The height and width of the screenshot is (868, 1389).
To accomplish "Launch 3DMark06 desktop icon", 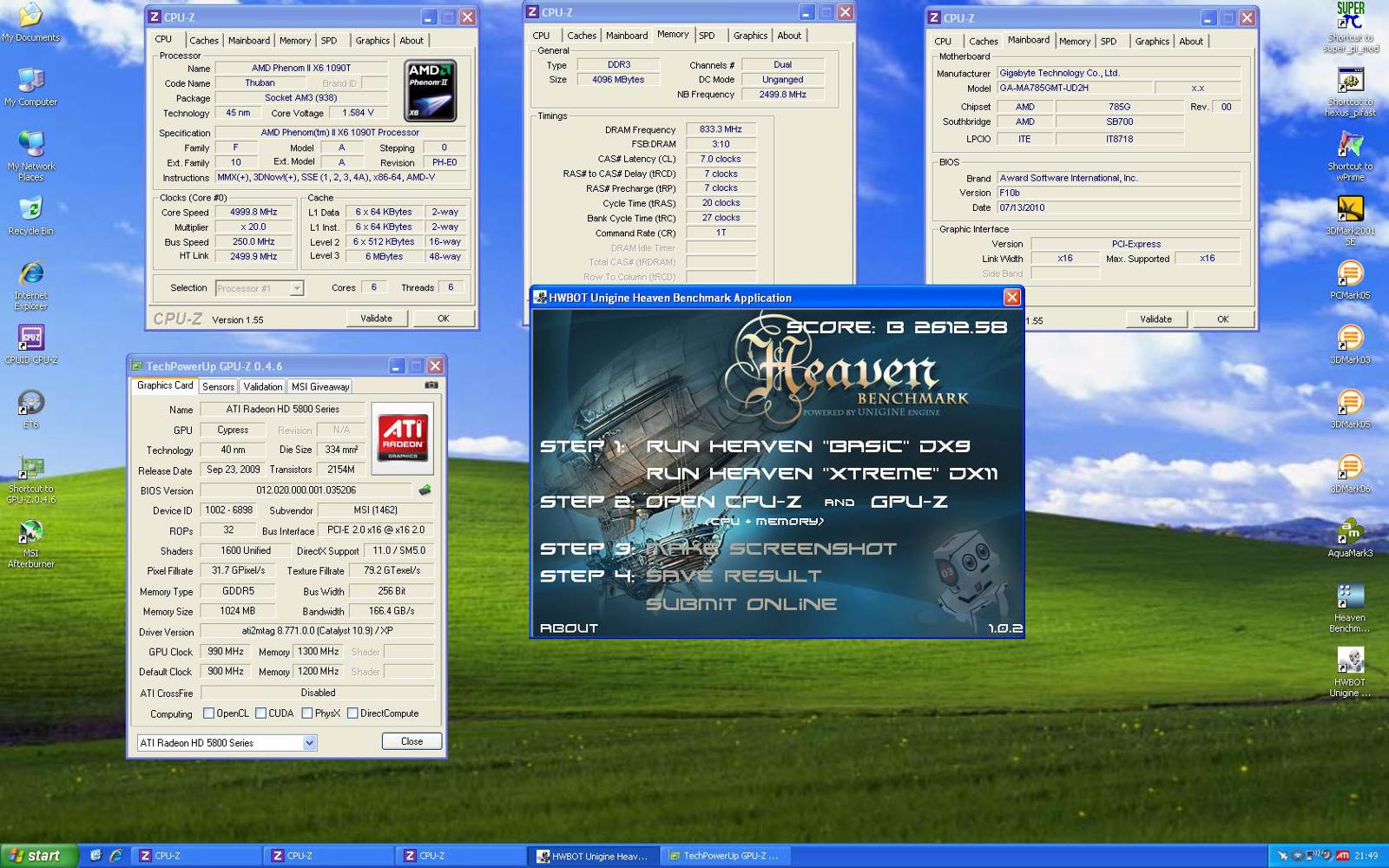I will tap(1350, 472).
